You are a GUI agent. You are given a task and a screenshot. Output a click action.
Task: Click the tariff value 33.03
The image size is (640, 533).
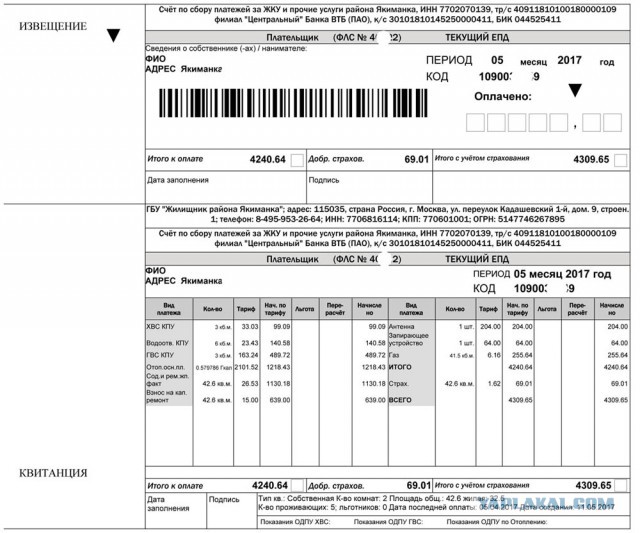tap(250, 326)
